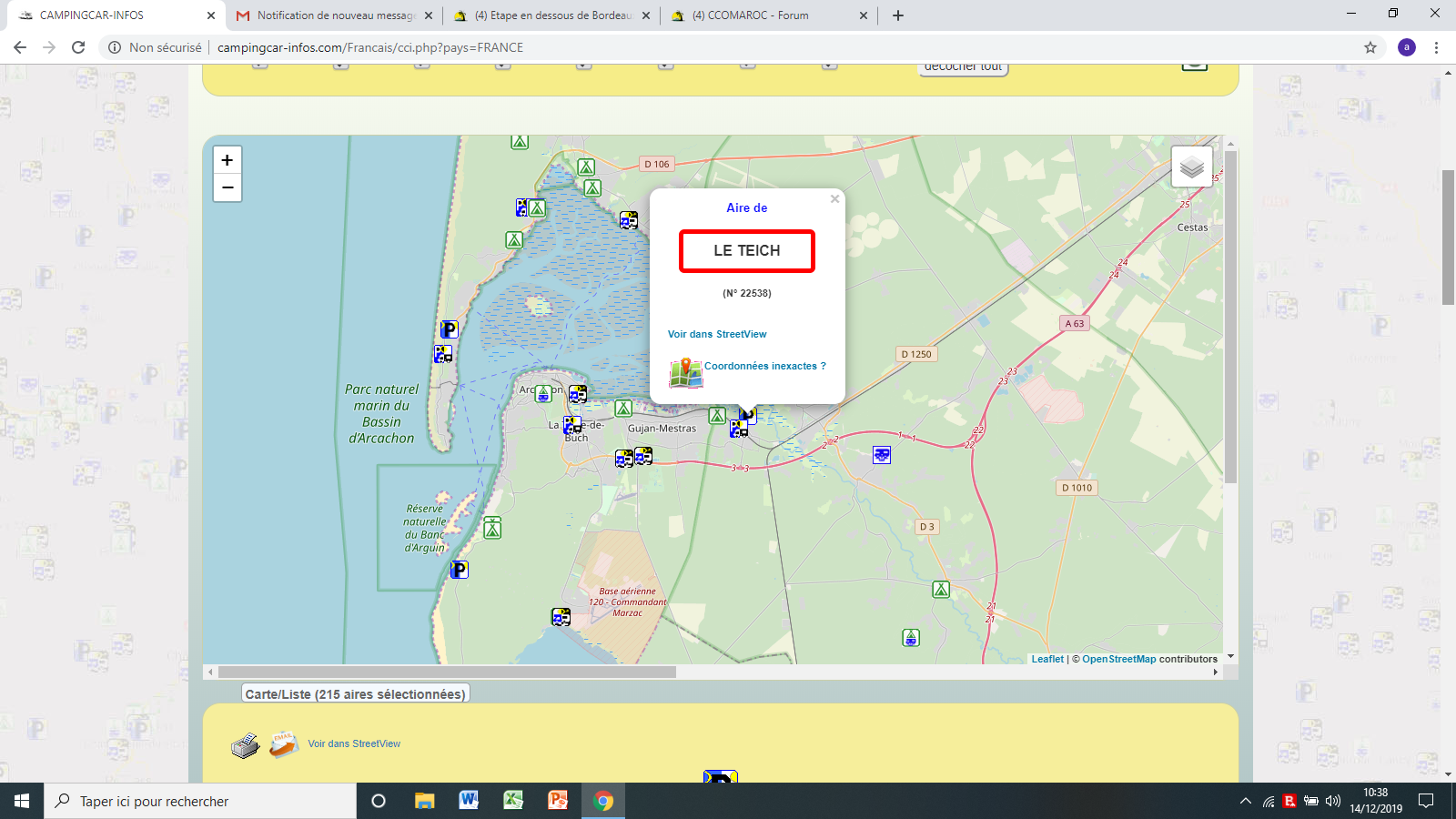
Task: Open Excel from the taskbar
Action: tap(513, 801)
